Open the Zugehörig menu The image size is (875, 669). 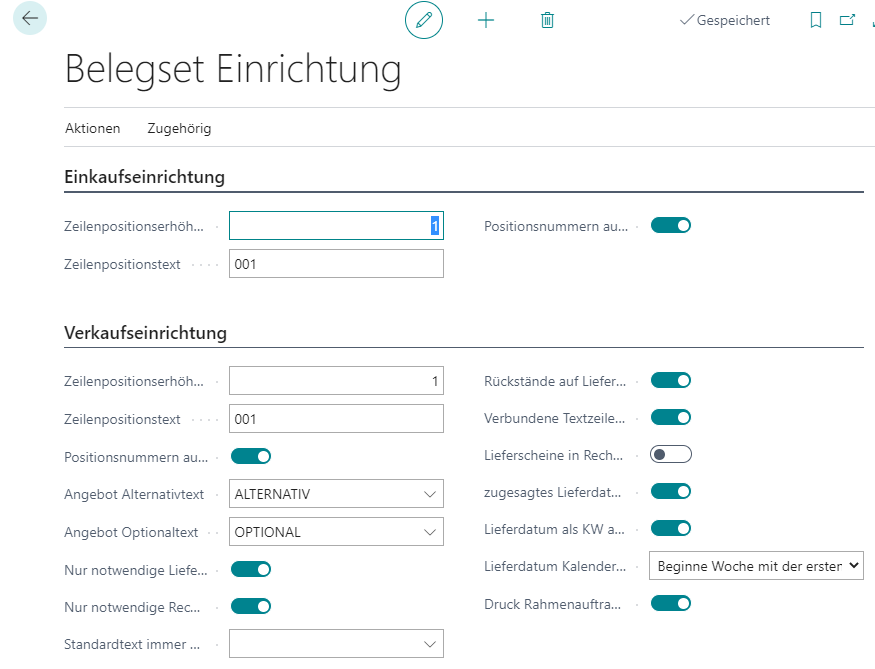point(179,128)
